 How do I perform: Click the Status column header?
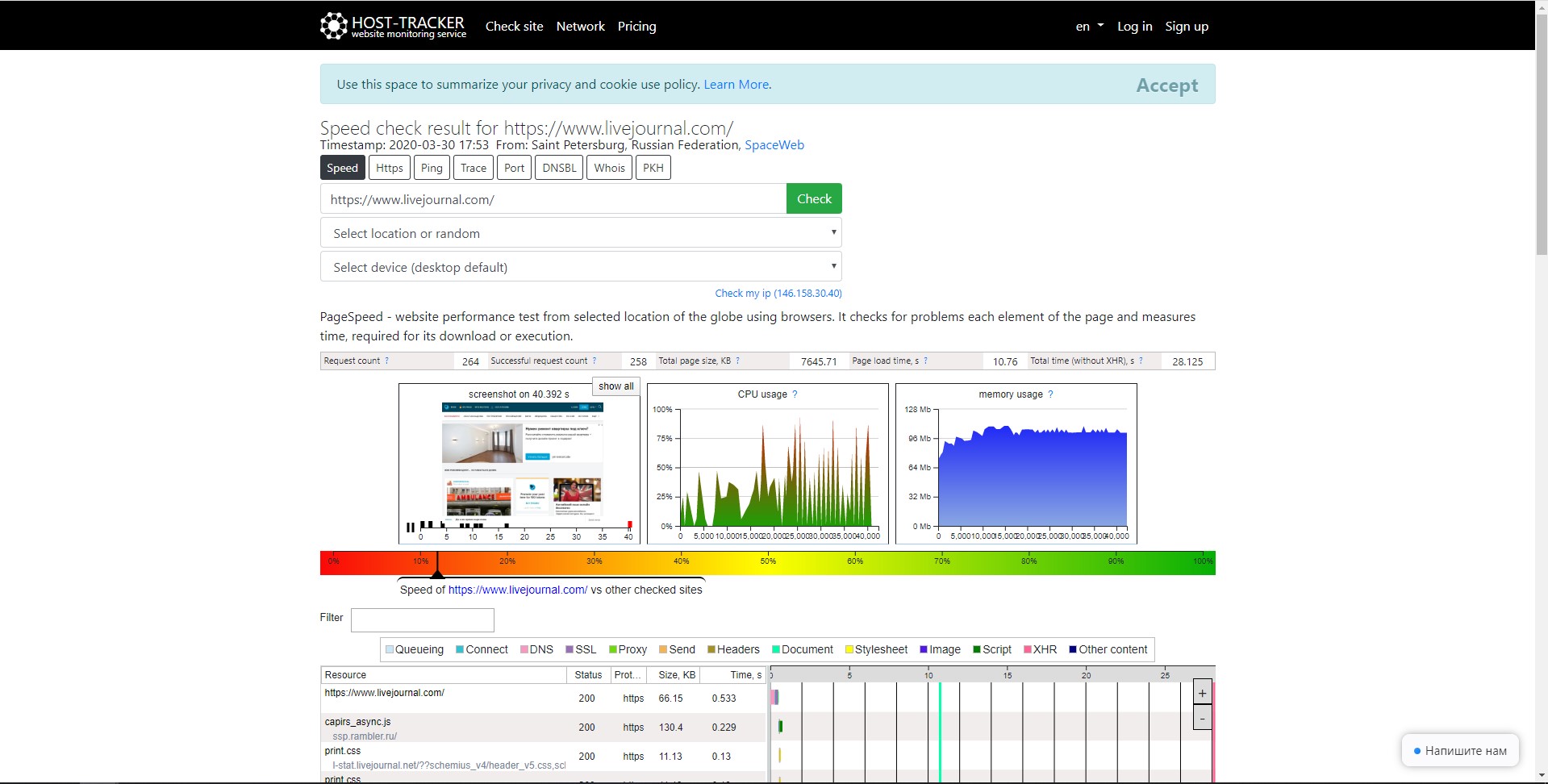pyautogui.click(x=588, y=675)
